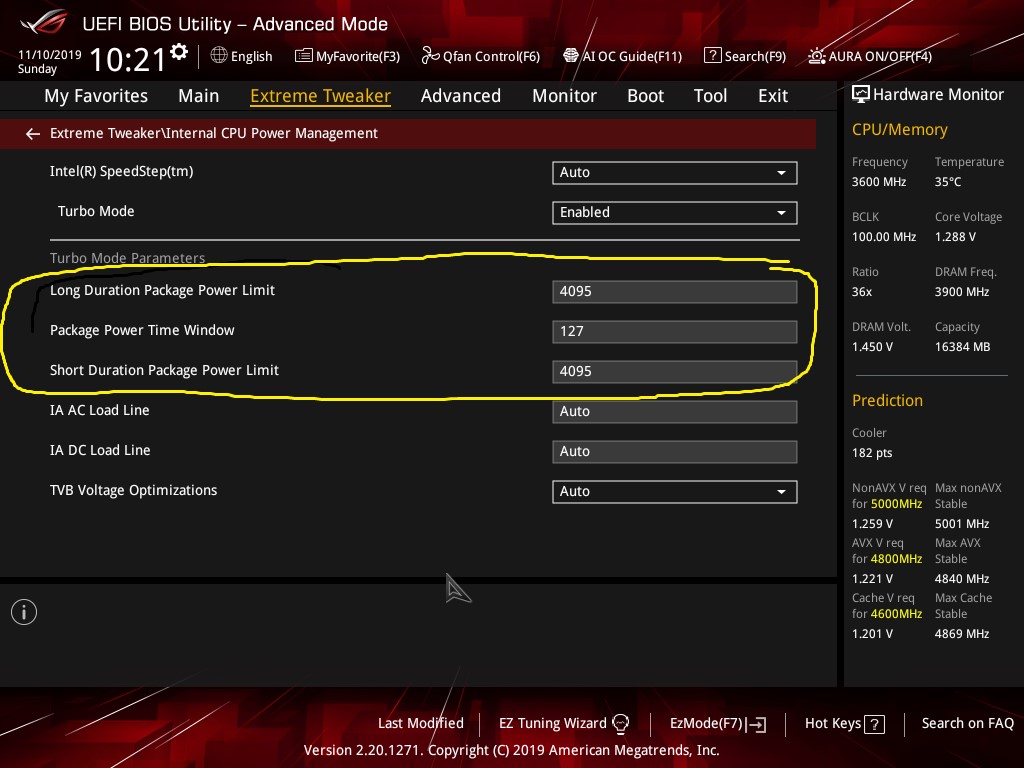The width and height of the screenshot is (1024, 768).
Task: Click the ROG logo
Action: [x=43, y=22]
